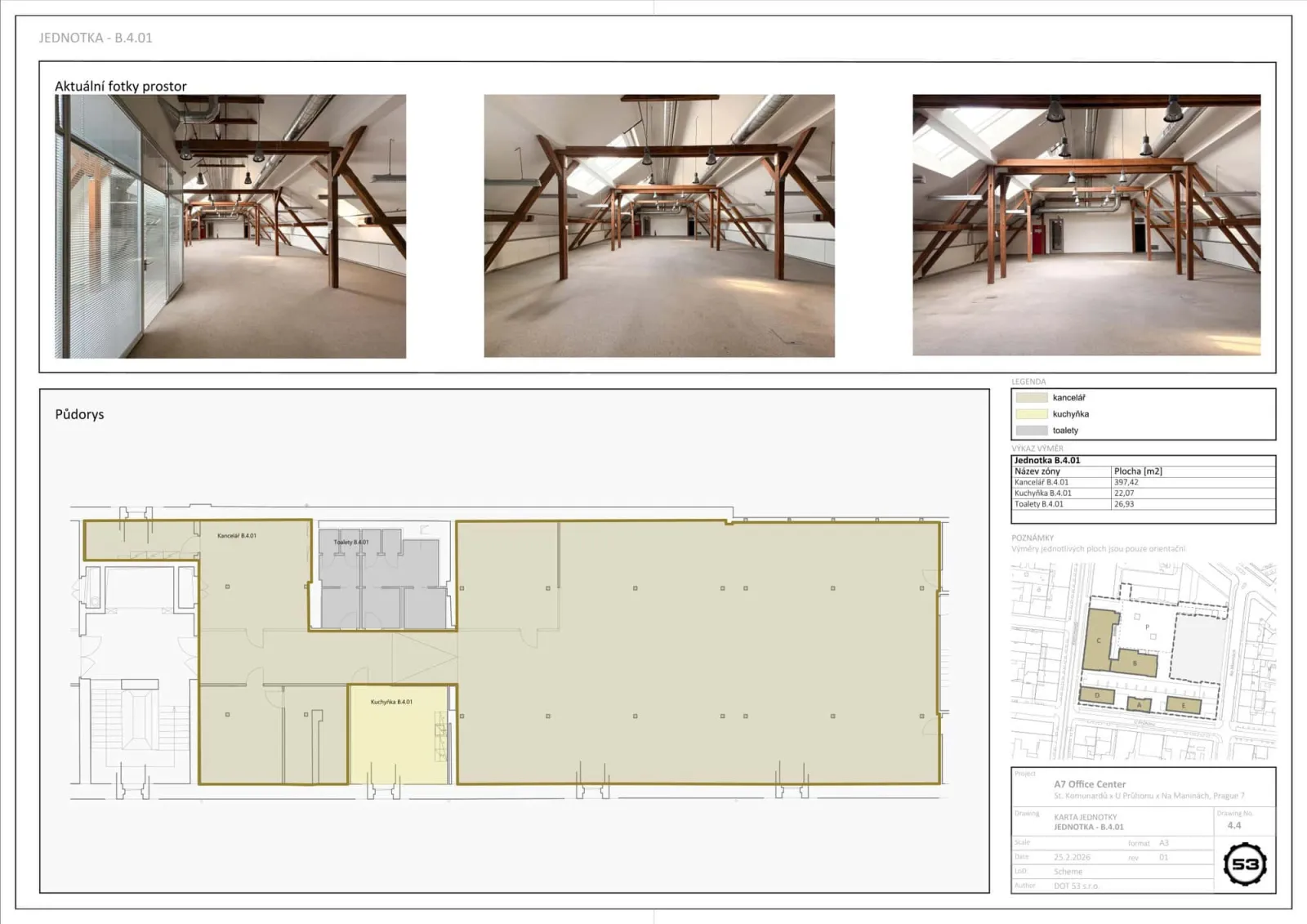Click the 'kuchyňka' legend label
This screenshot has height=924, width=1307.
[x=1071, y=414]
